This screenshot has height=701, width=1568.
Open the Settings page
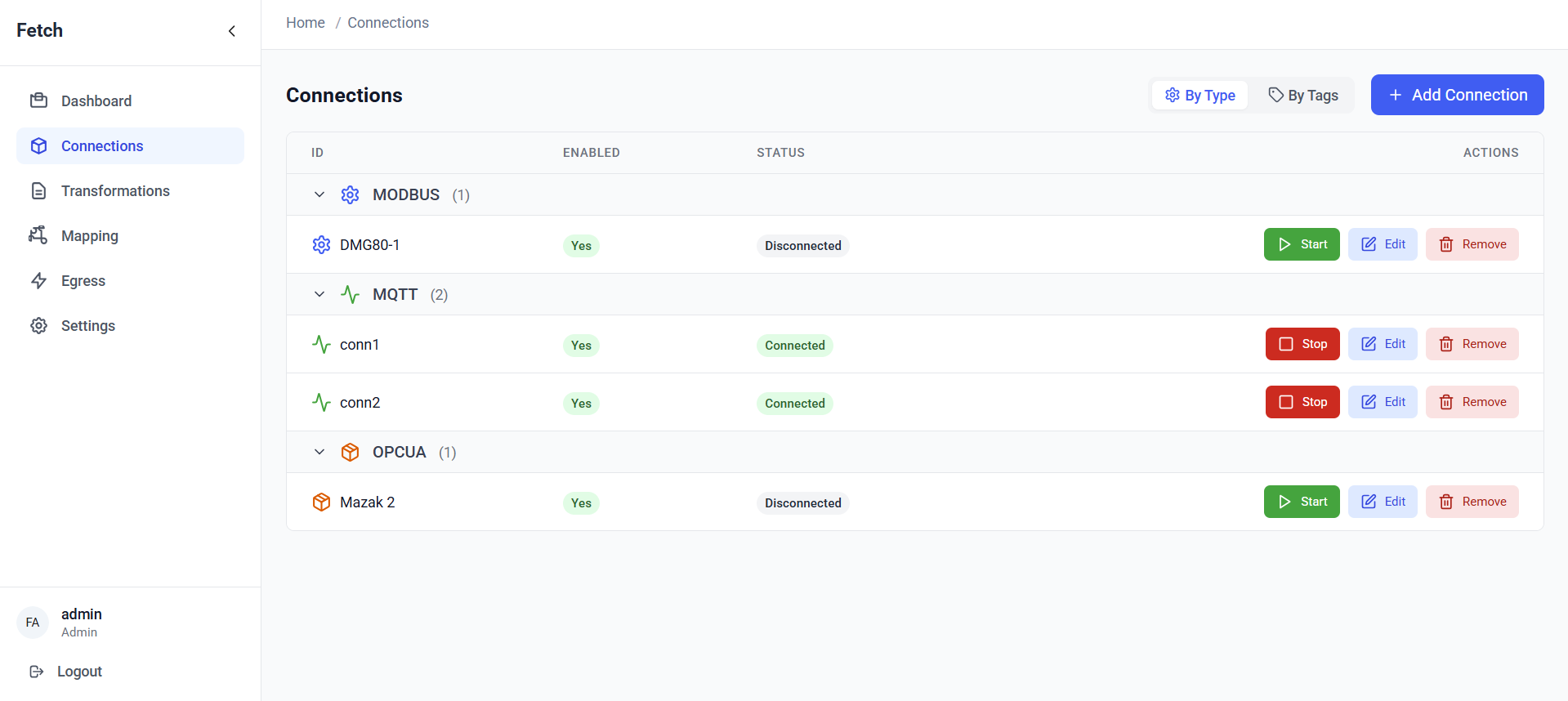pos(87,326)
